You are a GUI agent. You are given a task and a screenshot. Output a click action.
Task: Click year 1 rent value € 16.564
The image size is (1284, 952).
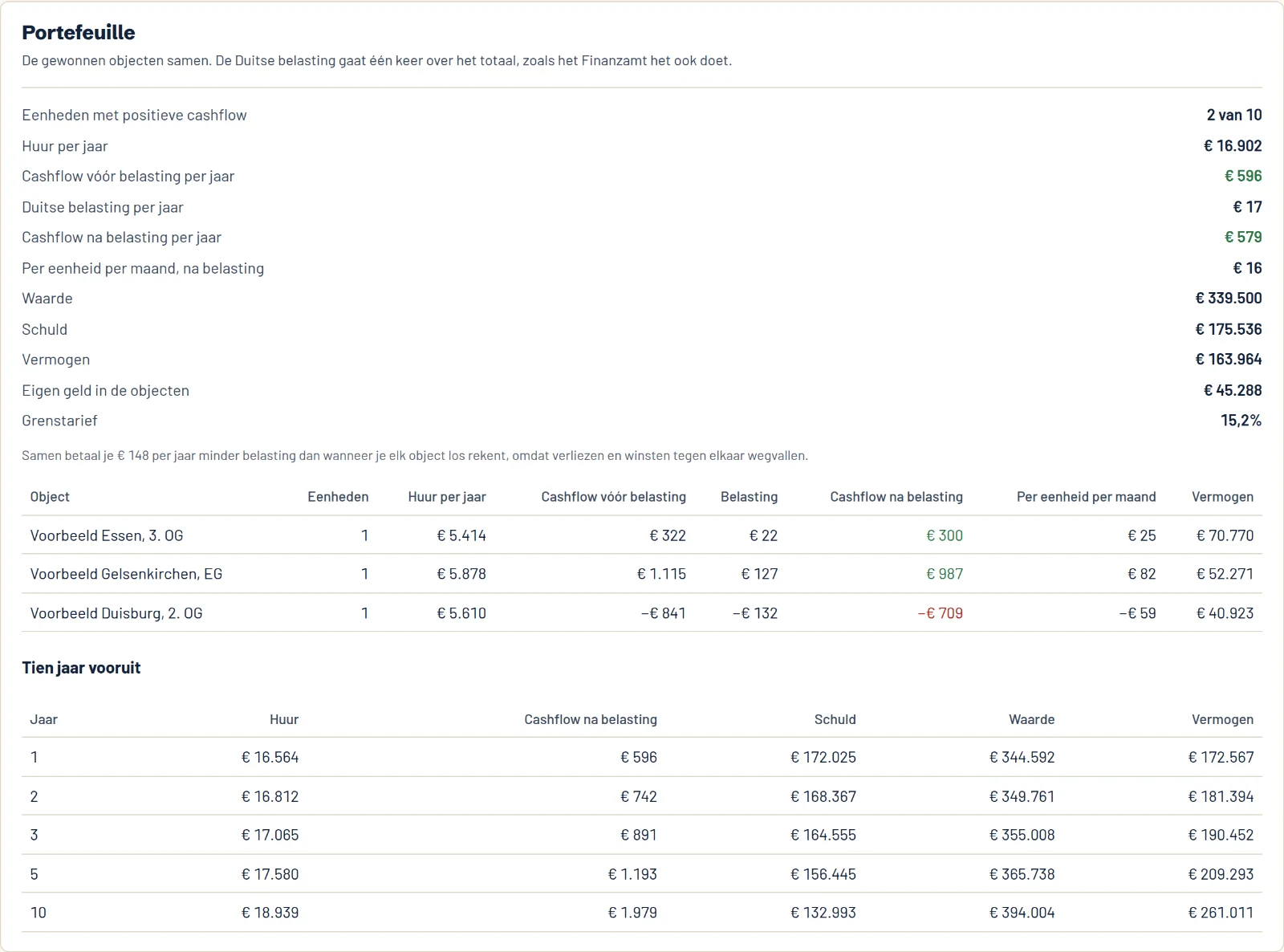[x=270, y=757]
